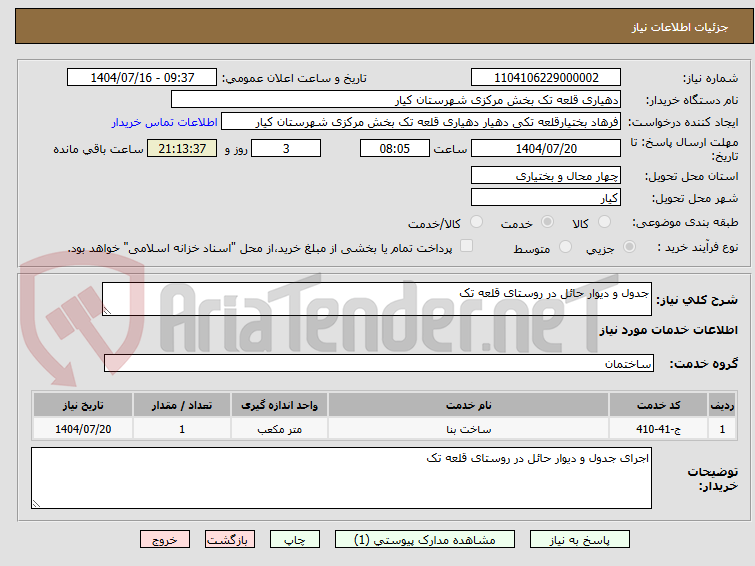Screen dimensions: 755x566
Task: Click the بازگشت back button
Action: pos(230,540)
